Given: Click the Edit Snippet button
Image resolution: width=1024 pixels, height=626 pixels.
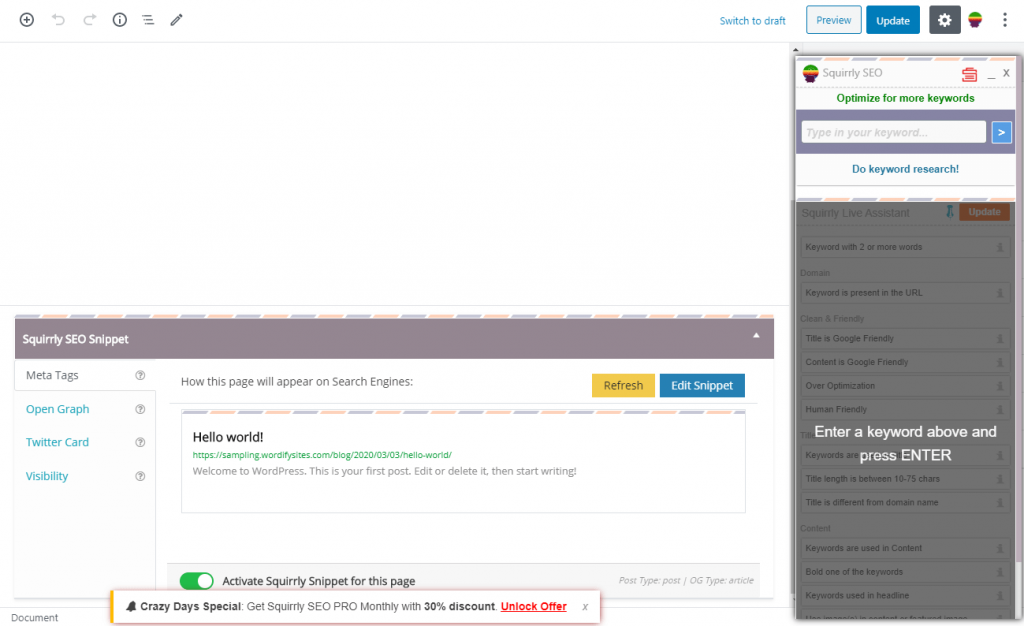Looking at the screenshot, I should [702, 385].
